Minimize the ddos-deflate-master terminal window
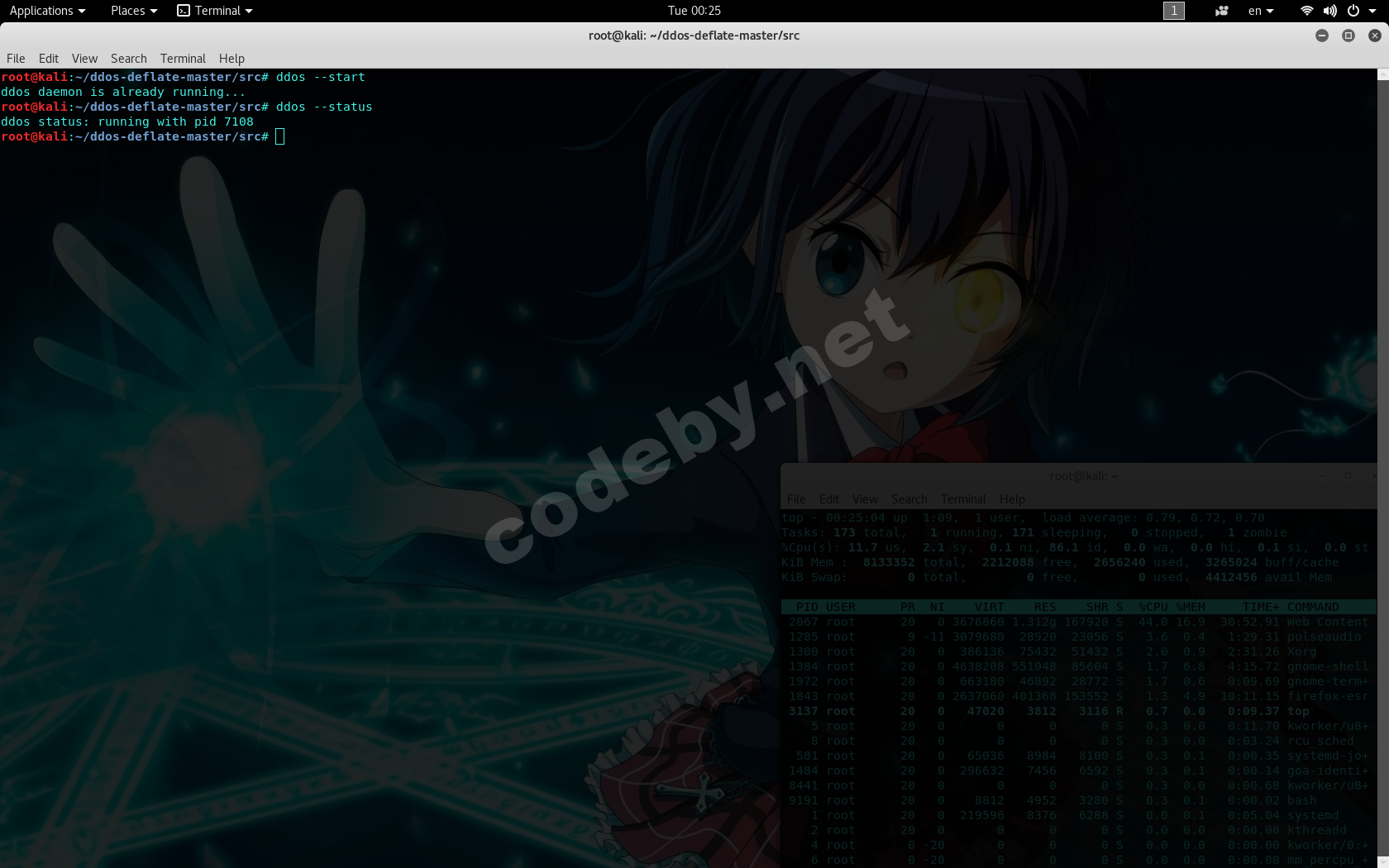Screen dimensions: 1389x868 click(1322, 36)
